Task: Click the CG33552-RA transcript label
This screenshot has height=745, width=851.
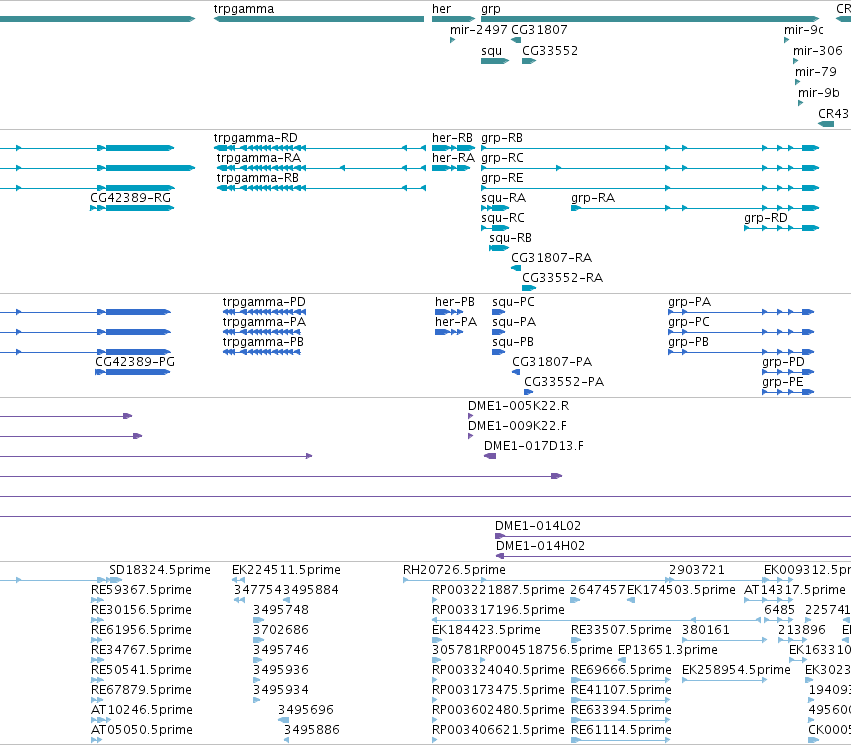Action: coord(563,278)
